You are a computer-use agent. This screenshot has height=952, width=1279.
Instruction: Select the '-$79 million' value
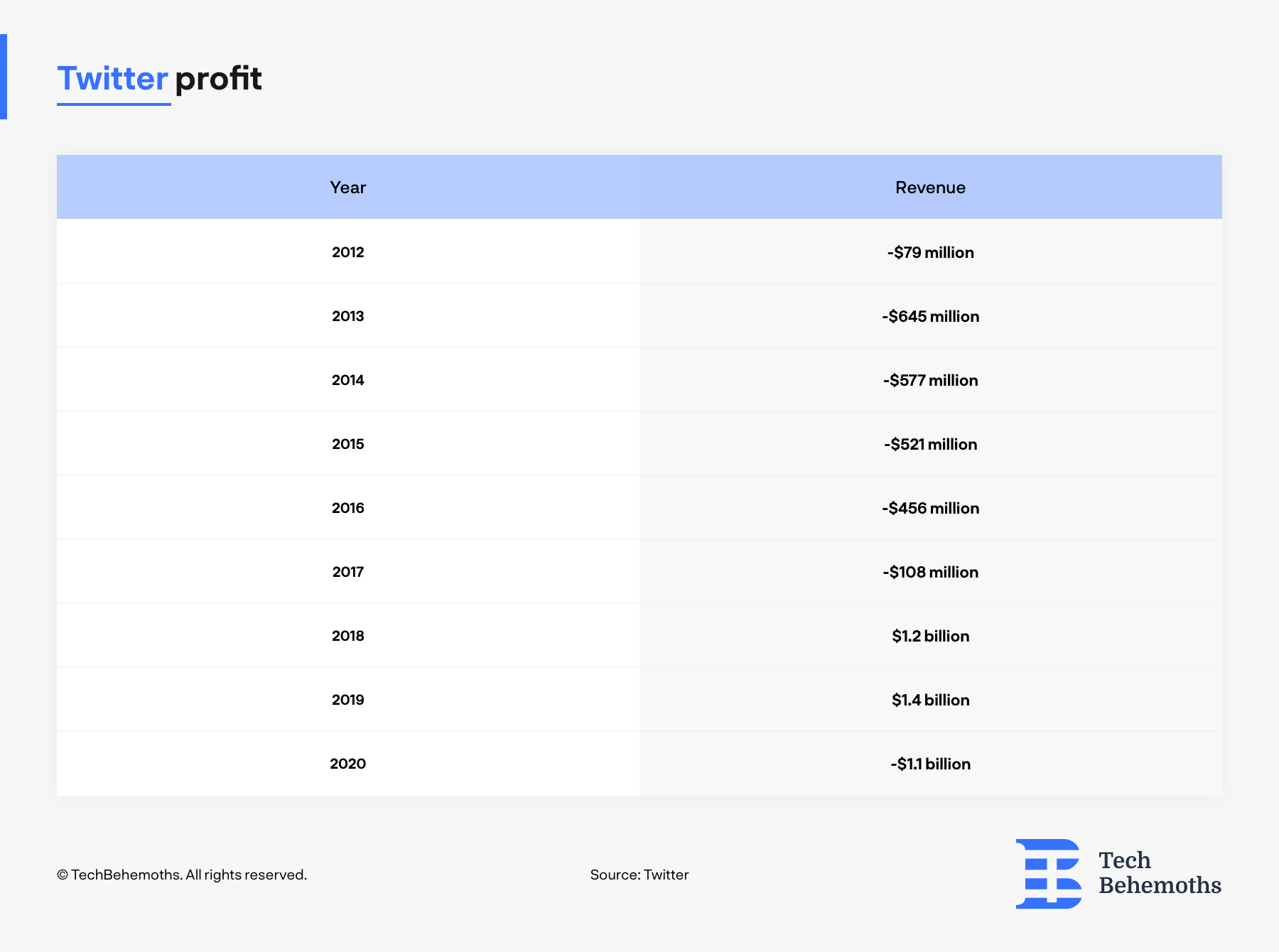click(x=931, y=252)
